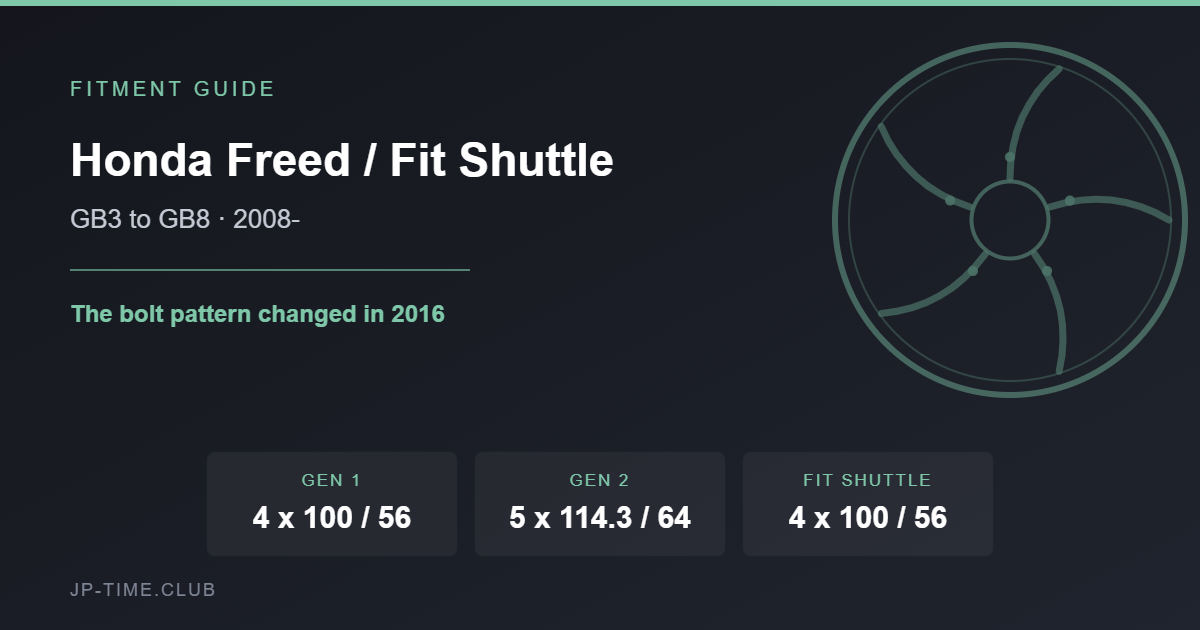This screenshot has height=630, width=1200.
Task: Open the JP-TIME.CLUB site link
Action: pyautogui.click(x=143, y=590)
